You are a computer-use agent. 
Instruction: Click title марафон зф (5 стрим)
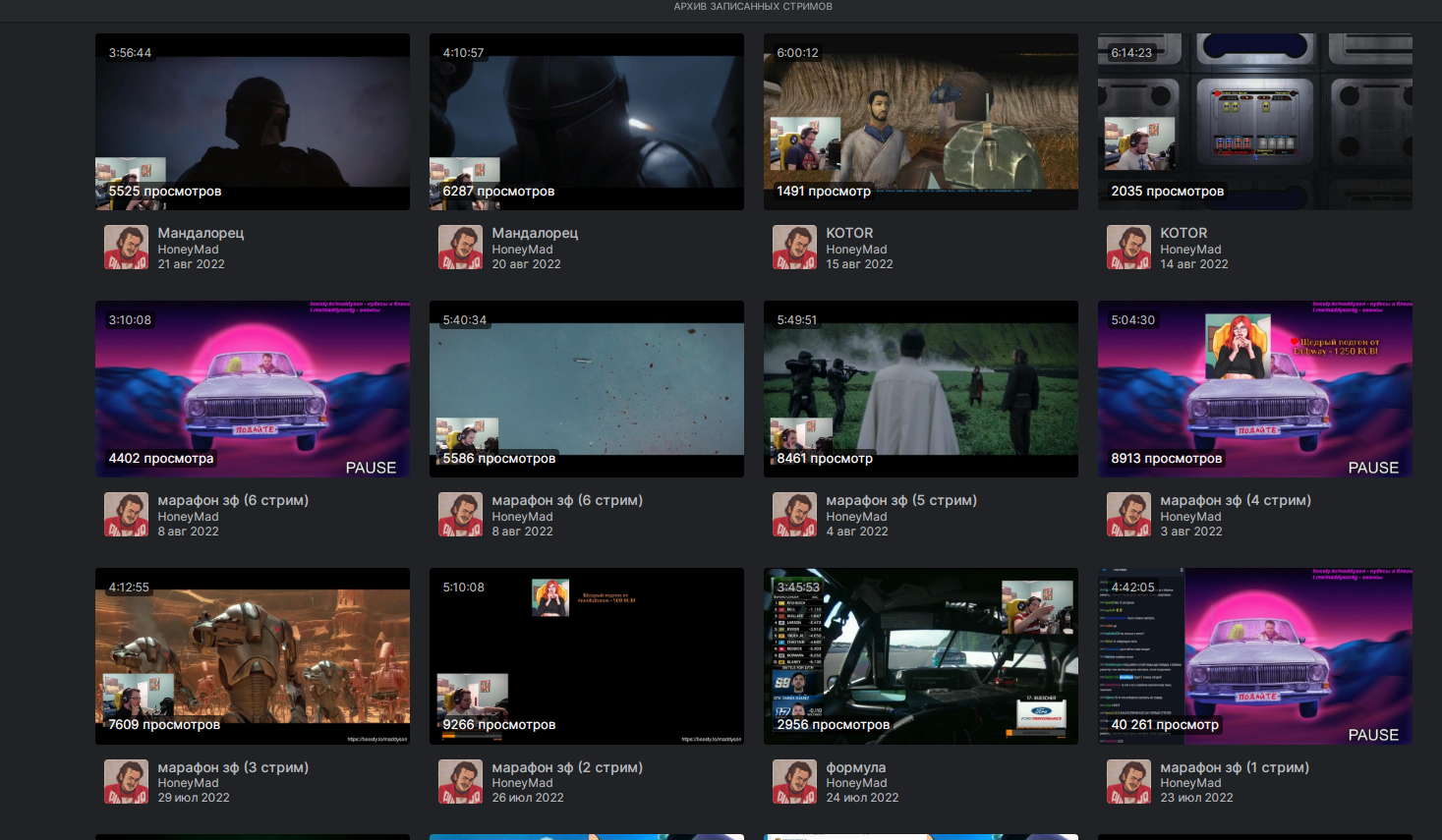point(901,500)
